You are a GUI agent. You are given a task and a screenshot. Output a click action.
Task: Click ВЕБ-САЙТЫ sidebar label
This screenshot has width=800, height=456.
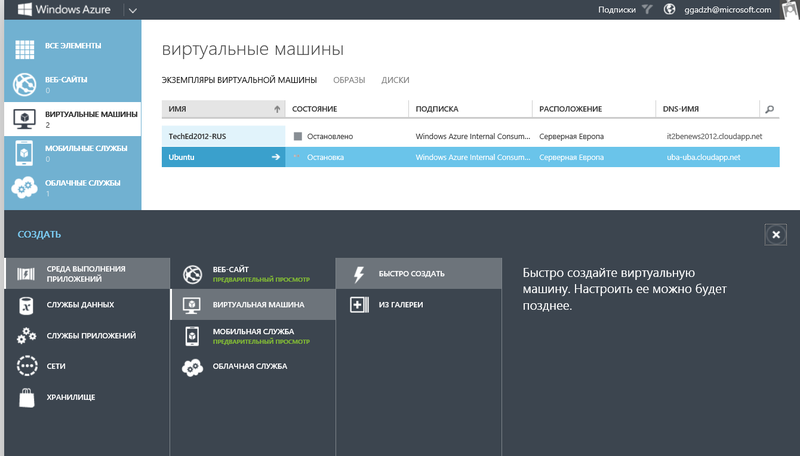click(66, 80)
